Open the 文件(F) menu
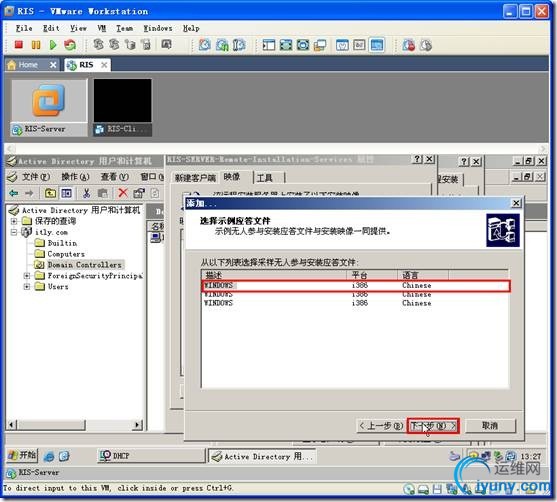557x502 pixels. point(36,177)
